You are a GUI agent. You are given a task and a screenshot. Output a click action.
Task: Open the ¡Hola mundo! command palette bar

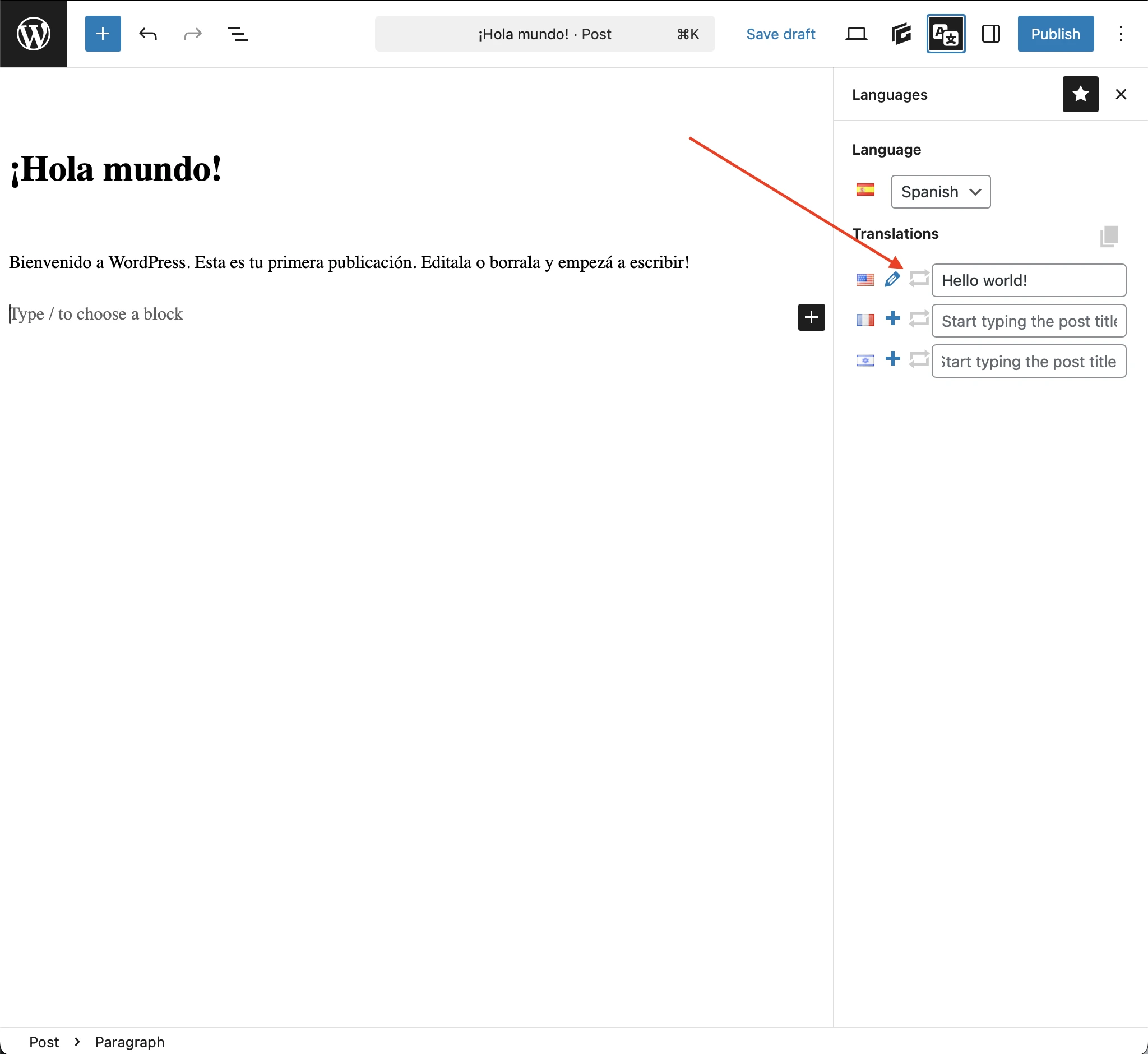[544, 34]
